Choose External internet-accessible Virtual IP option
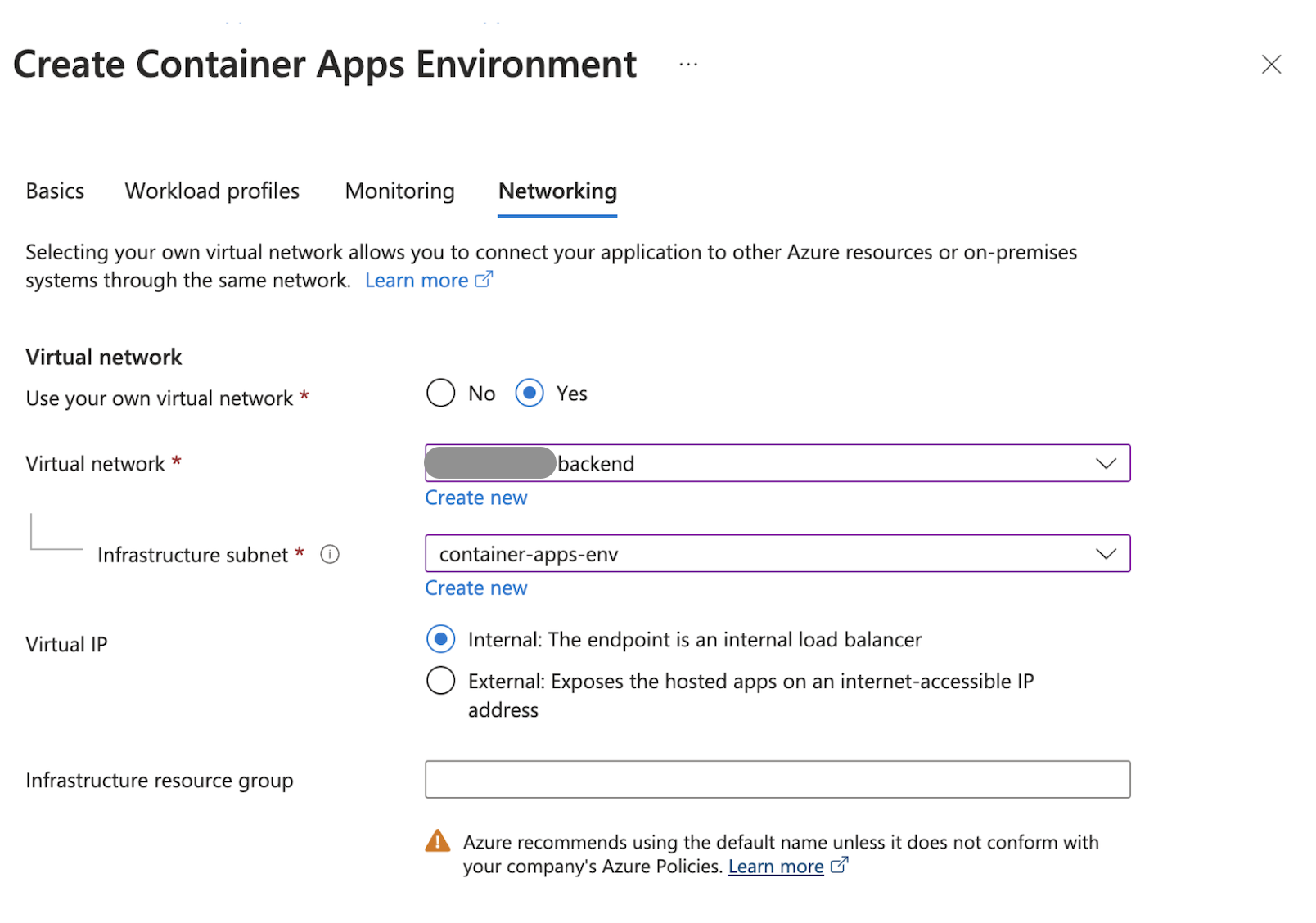 pyautogui.click(x=440, y=681)
